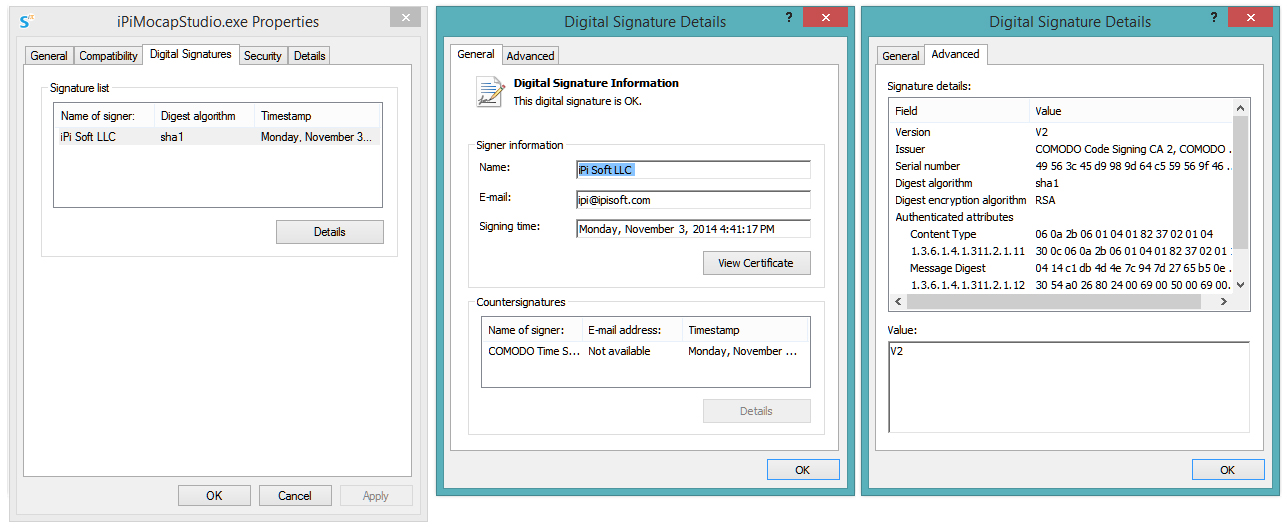The image size is (1287, 532).
Task: Select the Digest algorithm row in details list
Action: tap(1061, 183)
